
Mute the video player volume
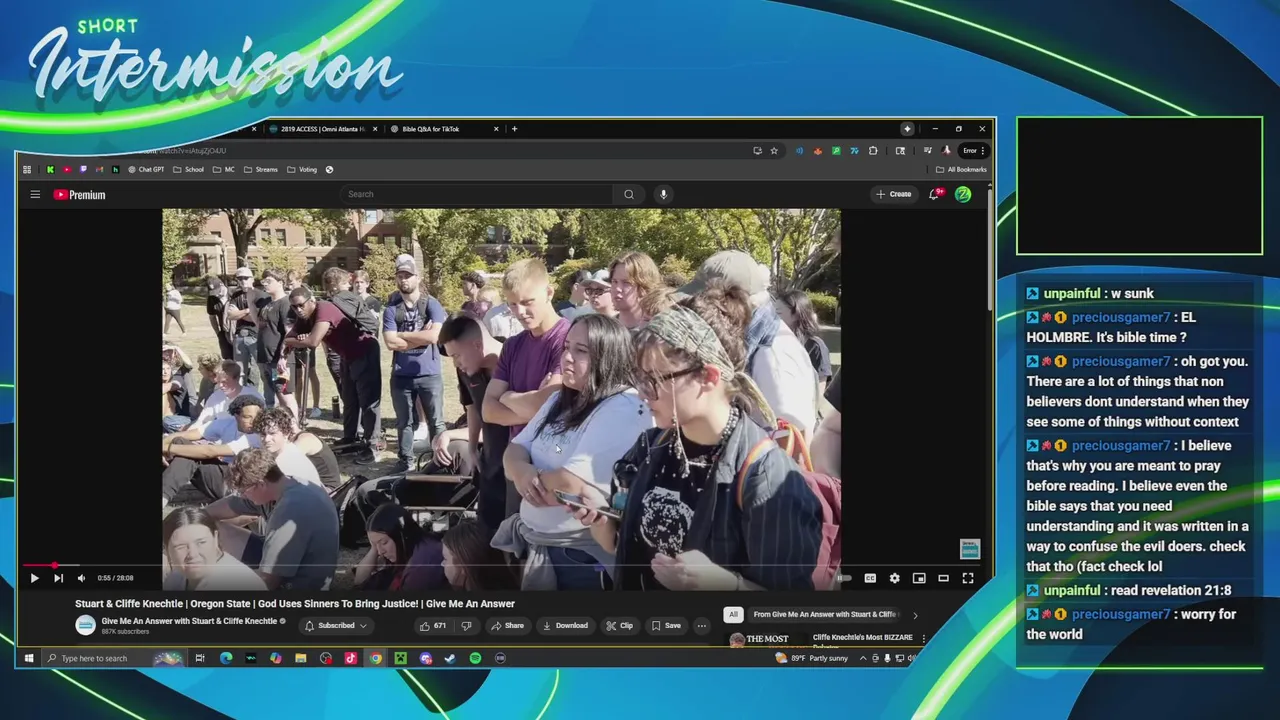(81, 578)
